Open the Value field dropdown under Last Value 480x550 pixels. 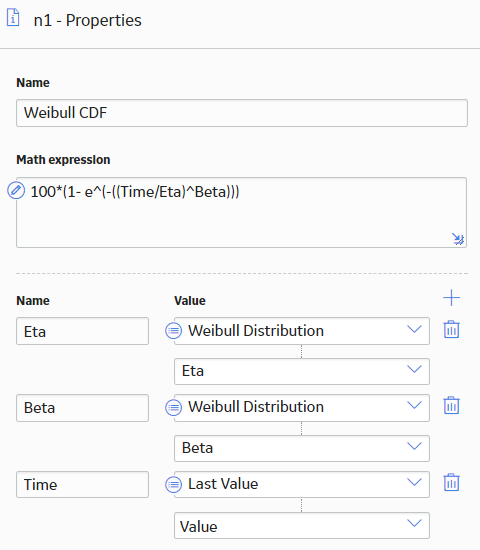(x=302, y=525)
